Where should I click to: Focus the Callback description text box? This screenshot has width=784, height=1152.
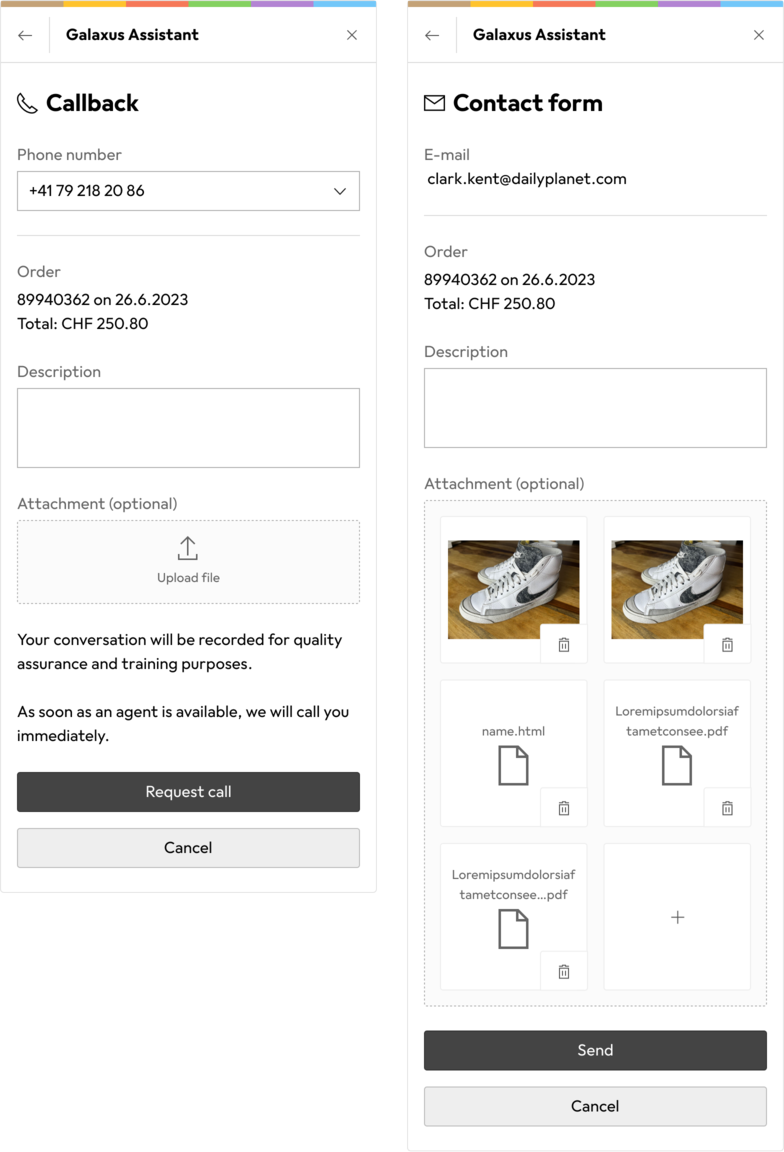pos(188,428)
